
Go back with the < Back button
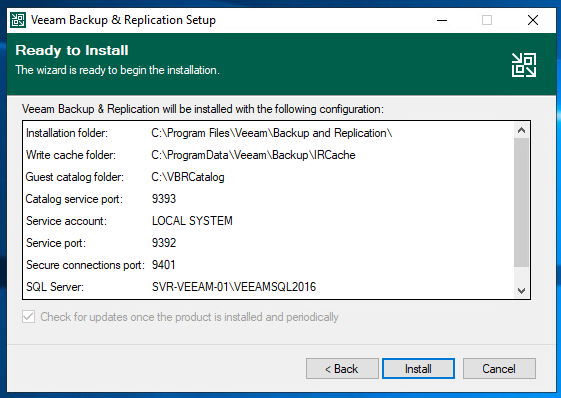coord(342,368)
